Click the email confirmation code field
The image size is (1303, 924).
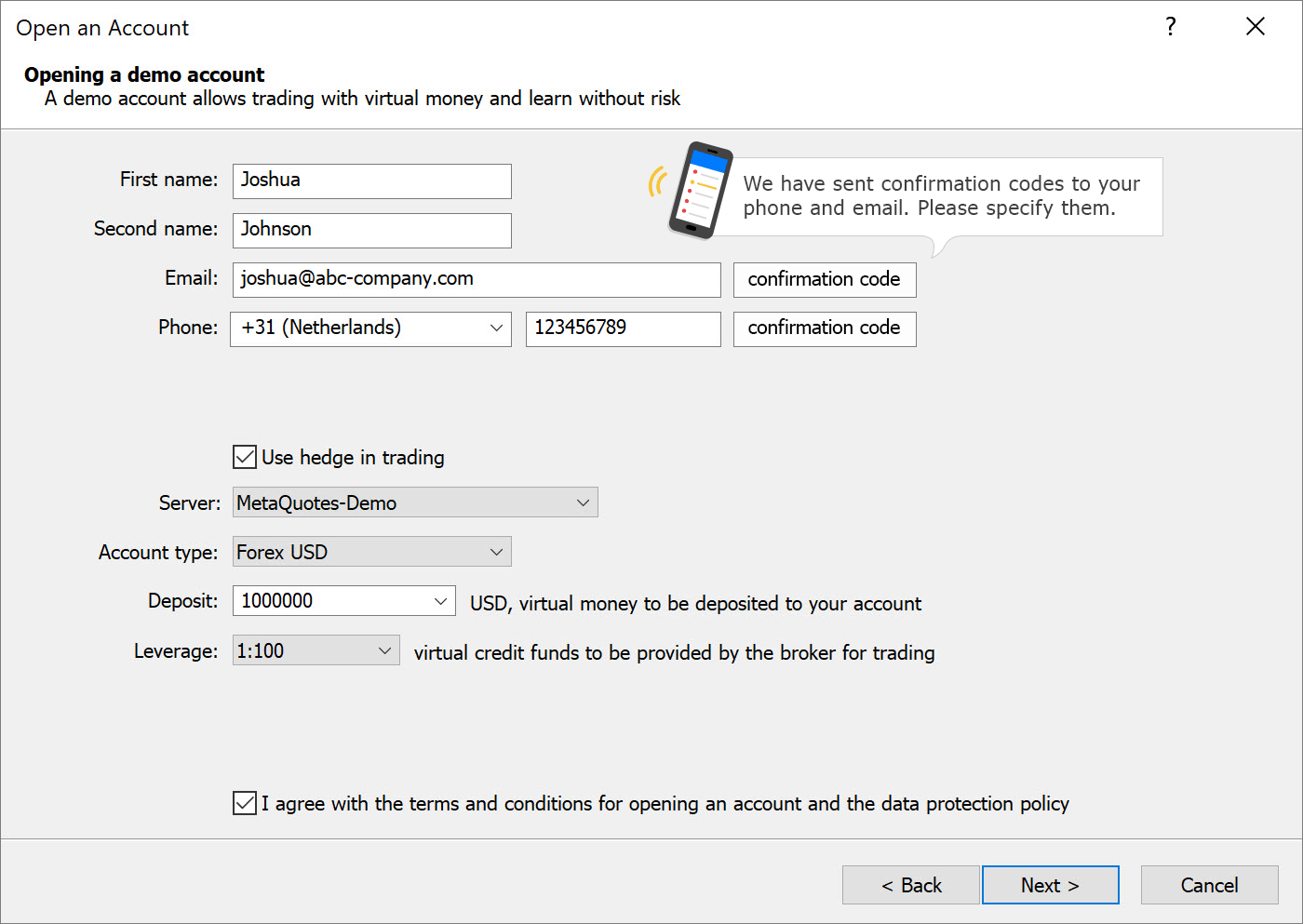(824, 279)
